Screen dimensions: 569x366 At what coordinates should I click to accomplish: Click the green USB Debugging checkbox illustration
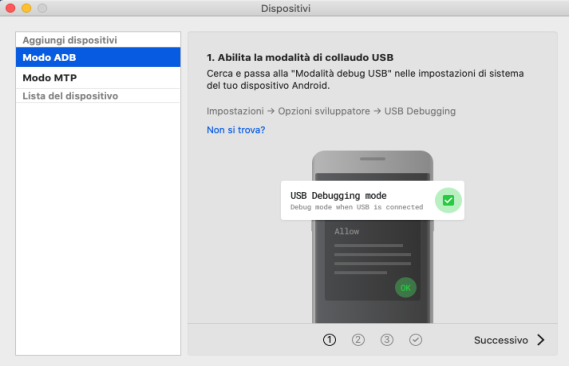(x=448, y=200)
